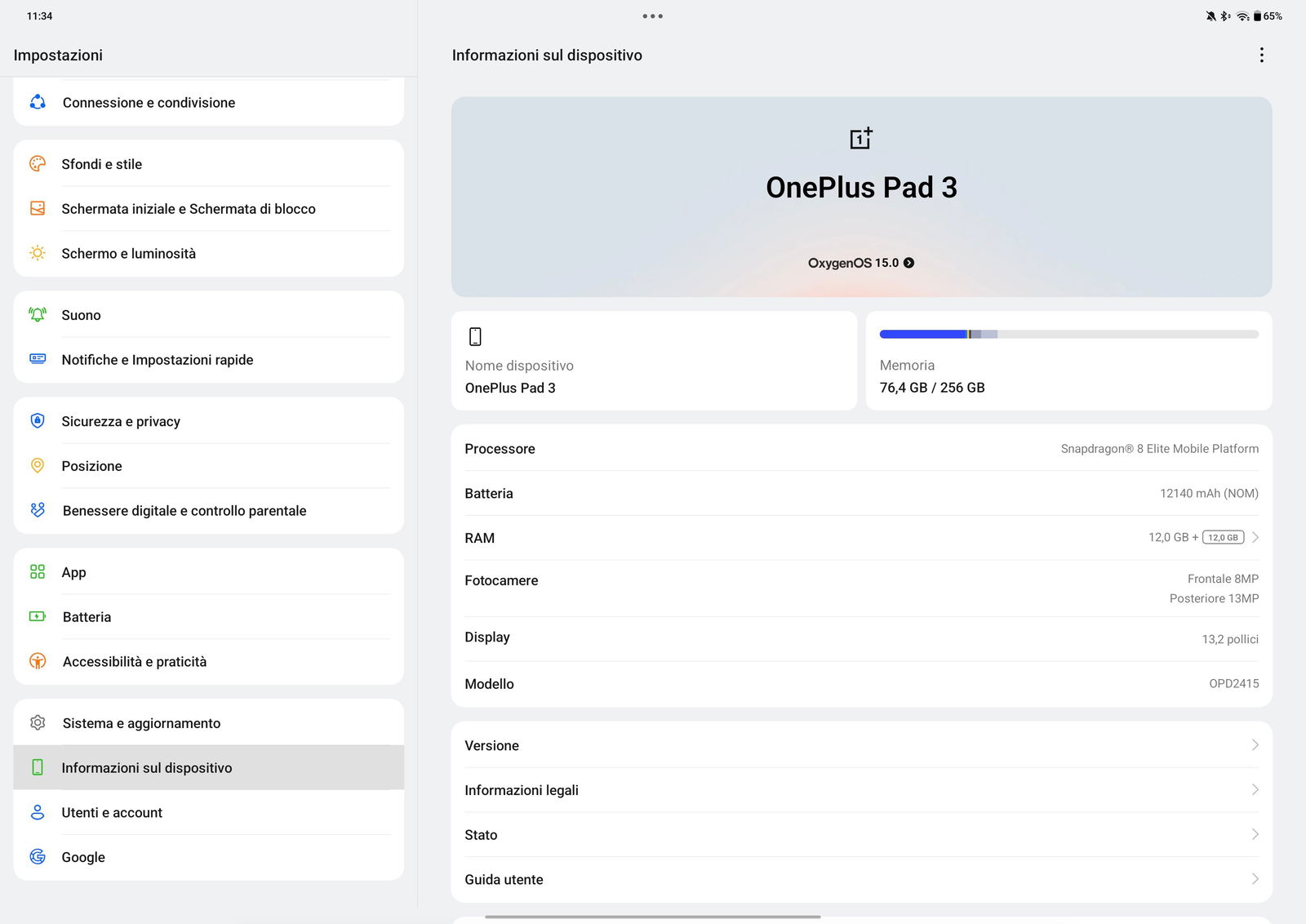This screenshot has height=924, width=1306.
Task: Click the Notifiche e Impostazioni rapide icon
Action: 38,358
